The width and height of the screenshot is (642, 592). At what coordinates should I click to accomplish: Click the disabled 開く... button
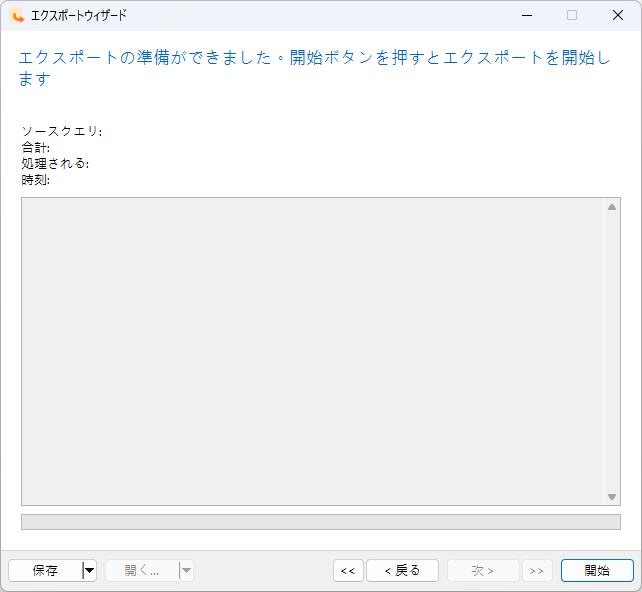tap(142, 570)
